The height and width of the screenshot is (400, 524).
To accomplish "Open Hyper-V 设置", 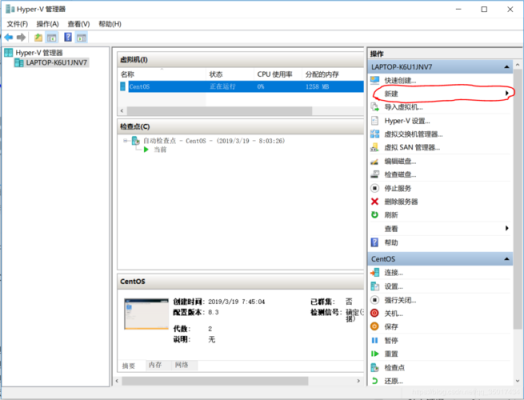I will point(407,121).
